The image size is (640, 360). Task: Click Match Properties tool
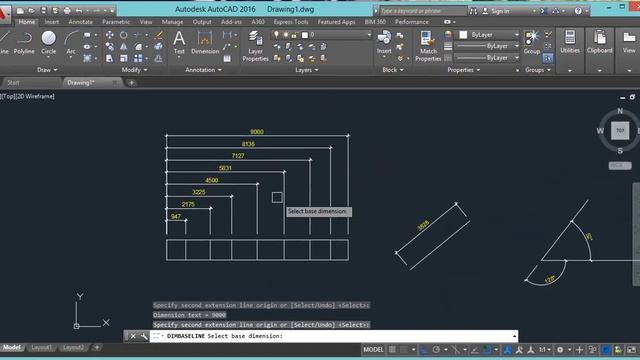[428, 46]
